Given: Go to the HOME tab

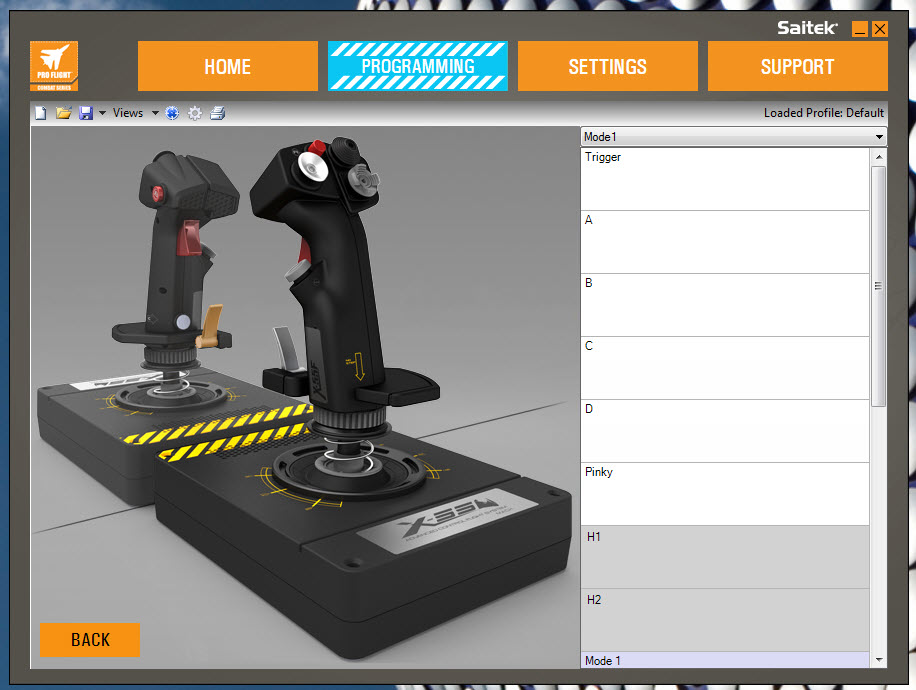Looking at the screenshot, I should tap(228, 66).
